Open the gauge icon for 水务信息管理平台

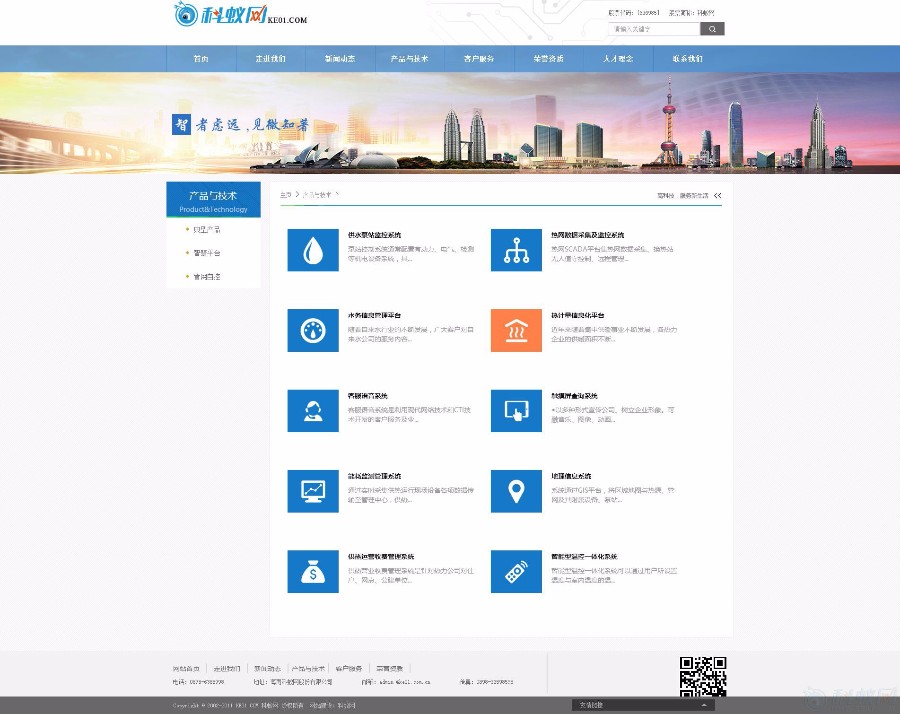point(313,330)
